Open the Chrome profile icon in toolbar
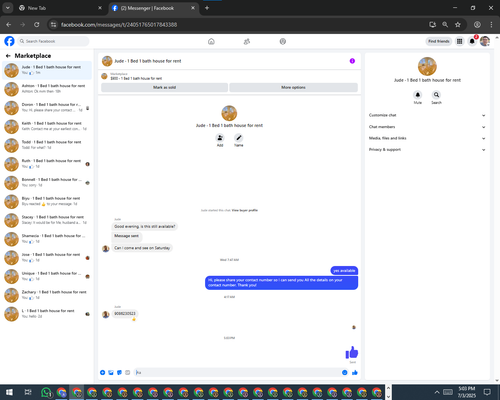Screen dimensions: 500x400 [x=477, y=24]
